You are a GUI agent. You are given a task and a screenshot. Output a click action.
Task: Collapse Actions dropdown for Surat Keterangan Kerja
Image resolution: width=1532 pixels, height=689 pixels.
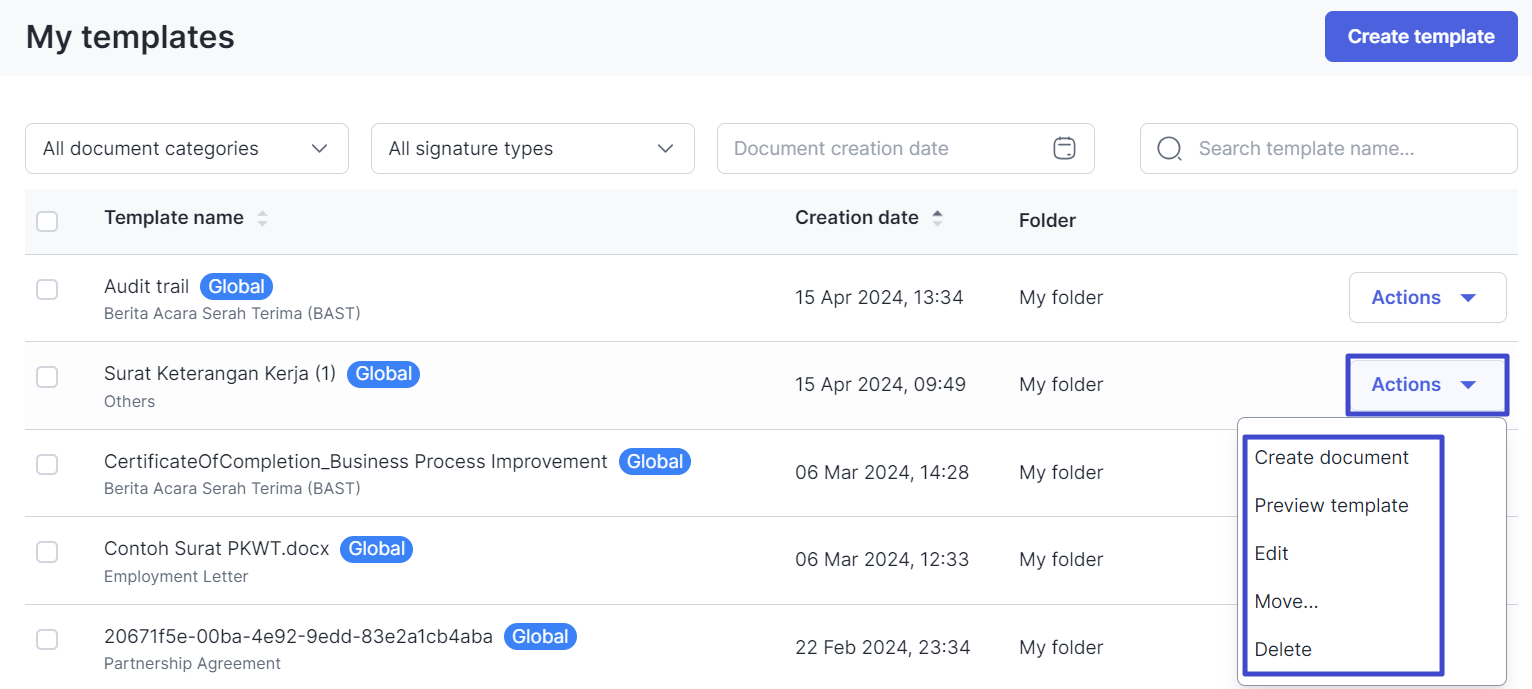[1427, 385]
